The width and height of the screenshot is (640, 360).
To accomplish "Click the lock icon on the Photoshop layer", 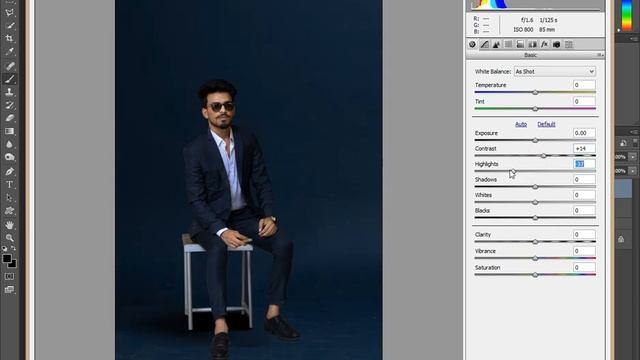I will click(621, 240).
